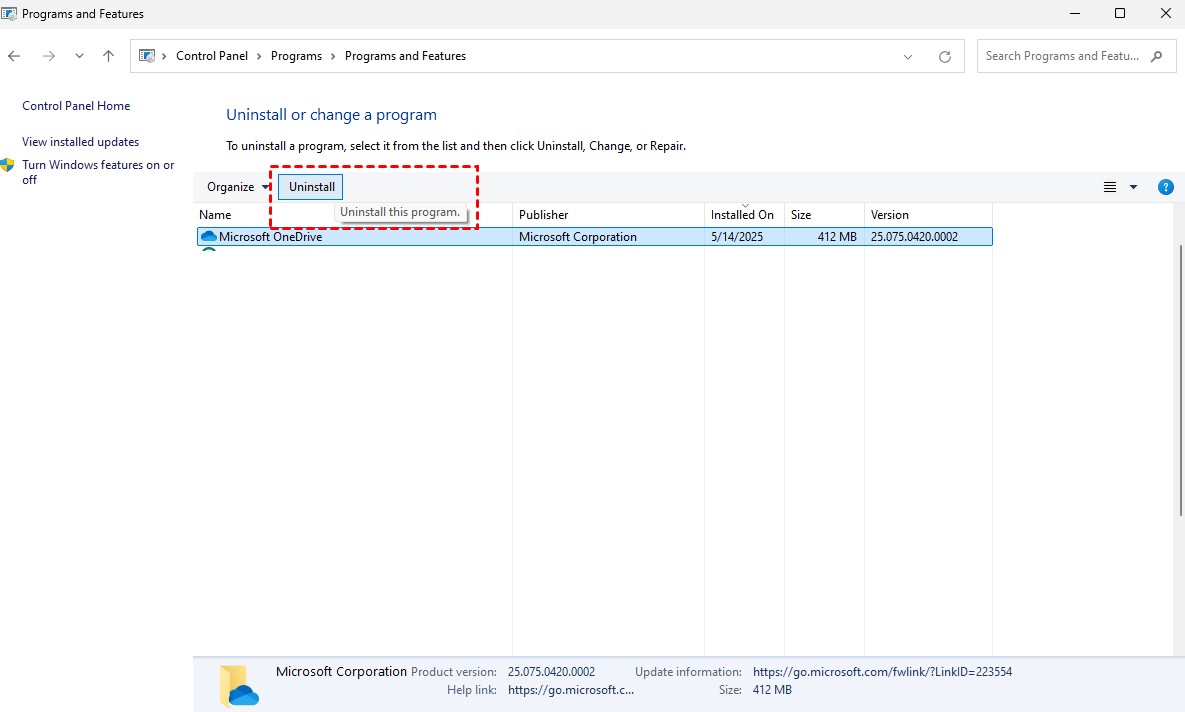Change the view layout icon

tap(1109, 187)
